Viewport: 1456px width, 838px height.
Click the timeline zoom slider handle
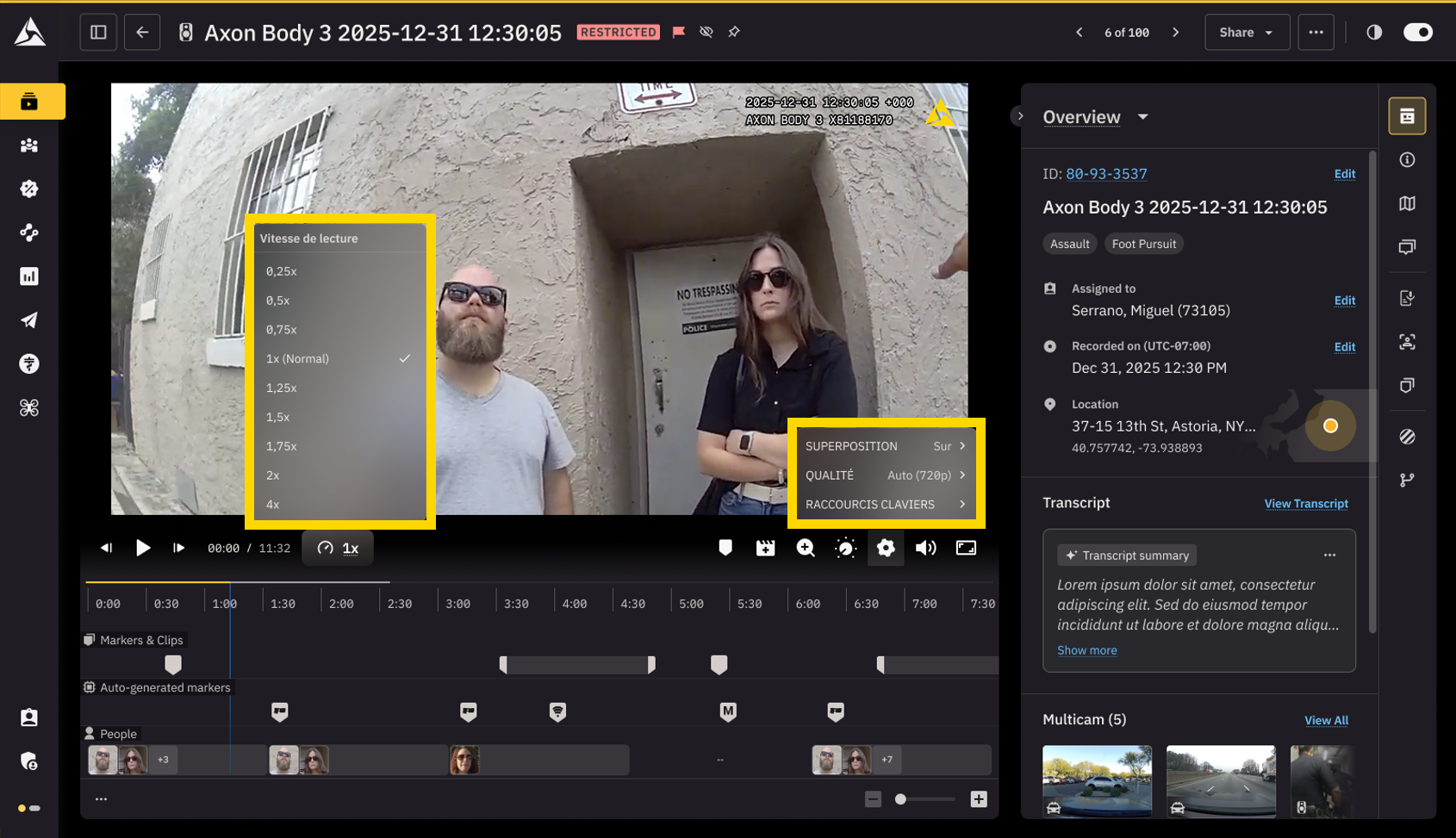click(x=900, y=799)
